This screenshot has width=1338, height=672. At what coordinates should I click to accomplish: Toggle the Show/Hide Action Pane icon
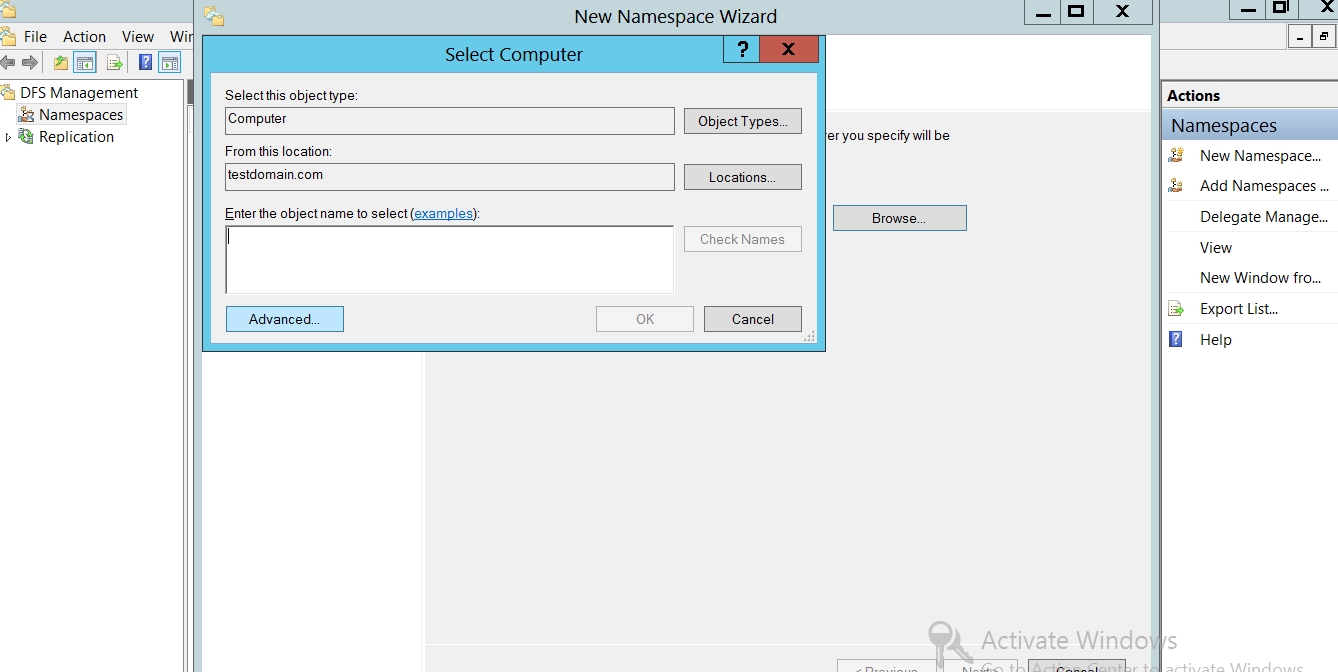(170, 63)
